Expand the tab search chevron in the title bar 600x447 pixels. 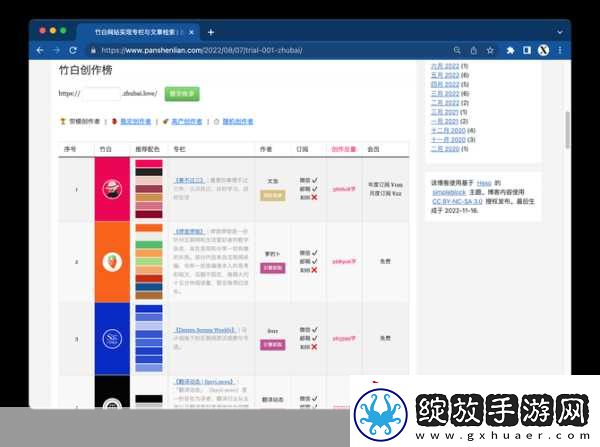coord(560,33)
